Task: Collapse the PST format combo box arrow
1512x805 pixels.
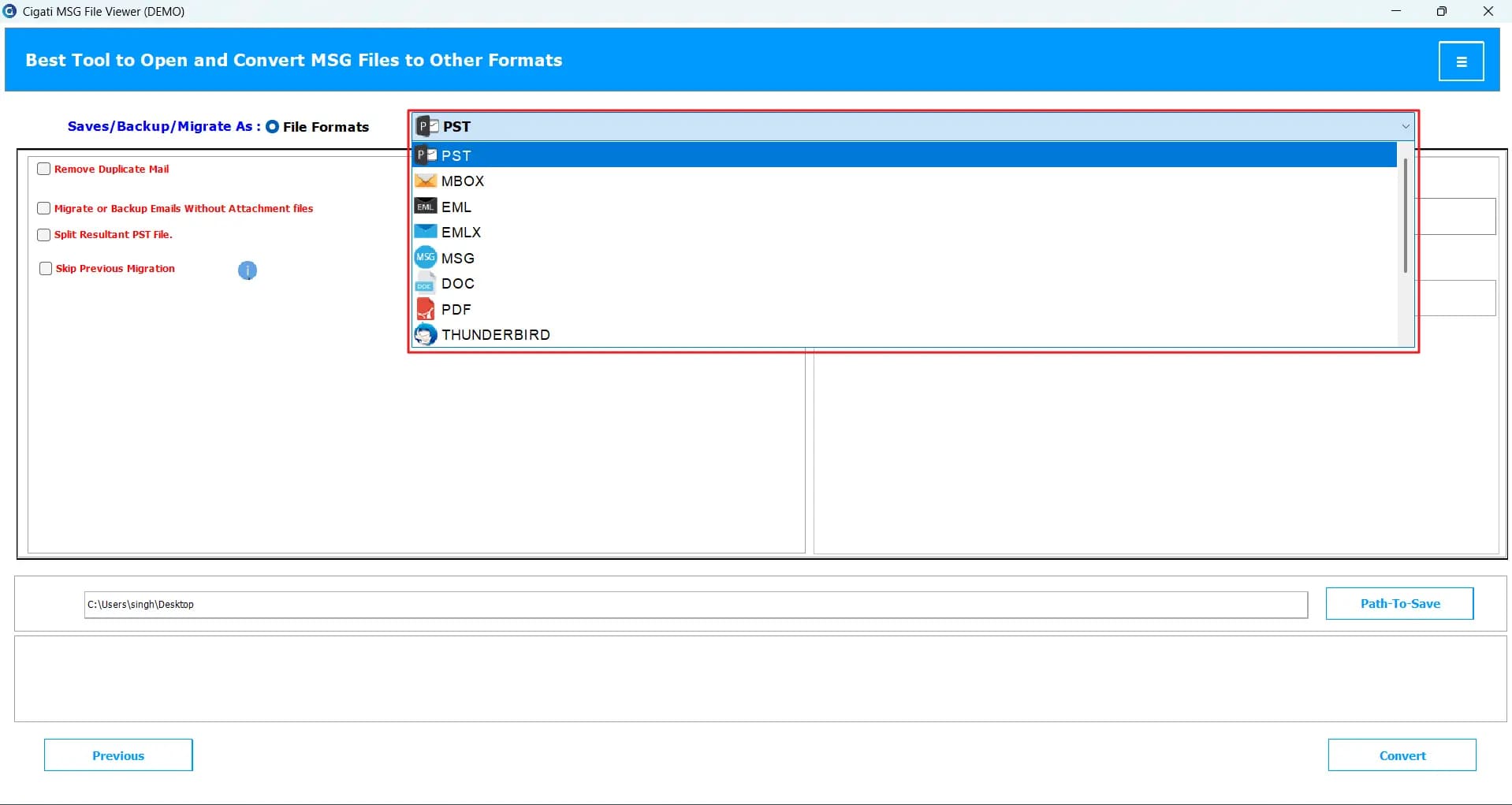Action: click(x=1405, y=126)
